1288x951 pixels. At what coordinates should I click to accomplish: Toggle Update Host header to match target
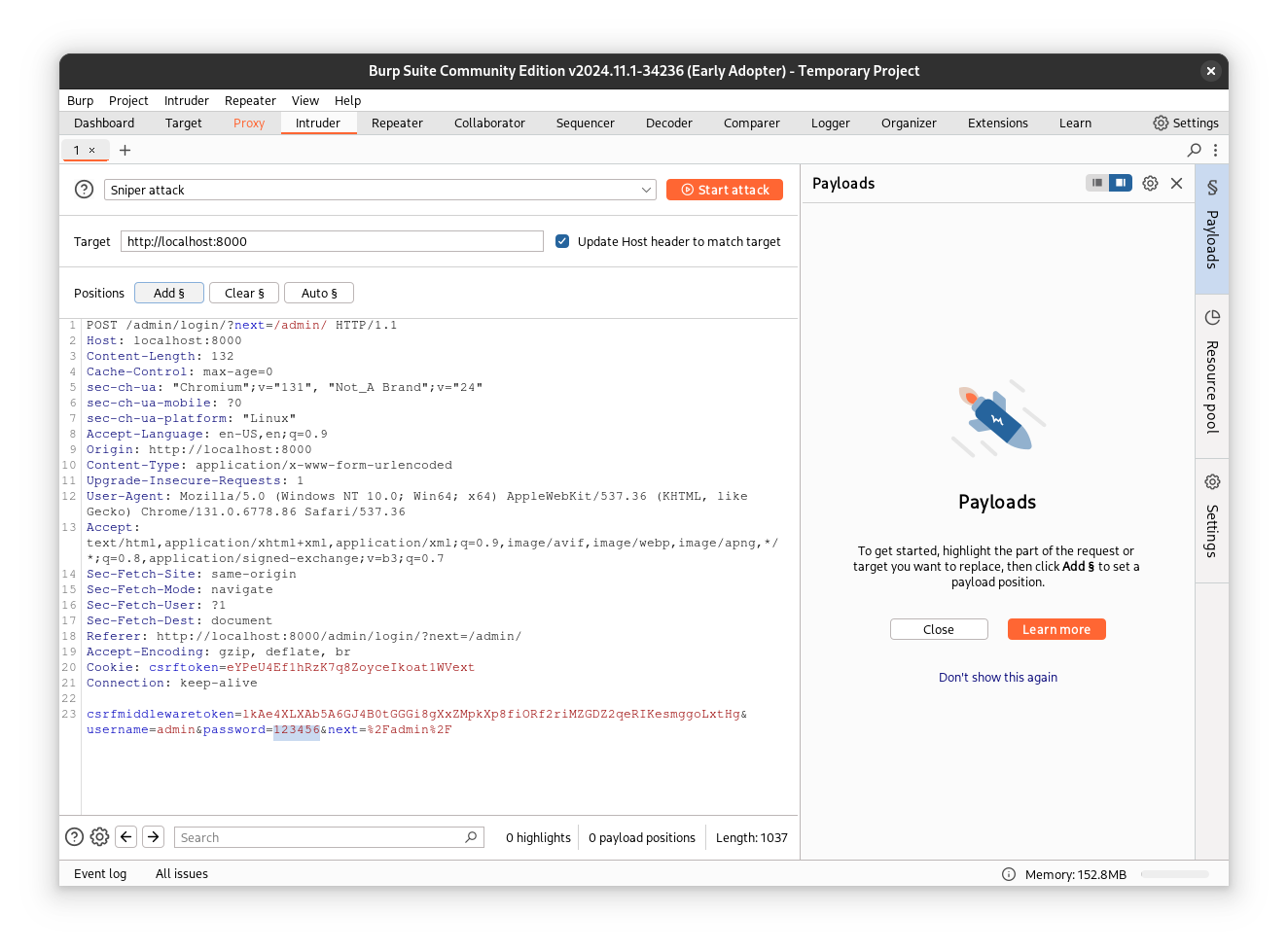point(562,241)
